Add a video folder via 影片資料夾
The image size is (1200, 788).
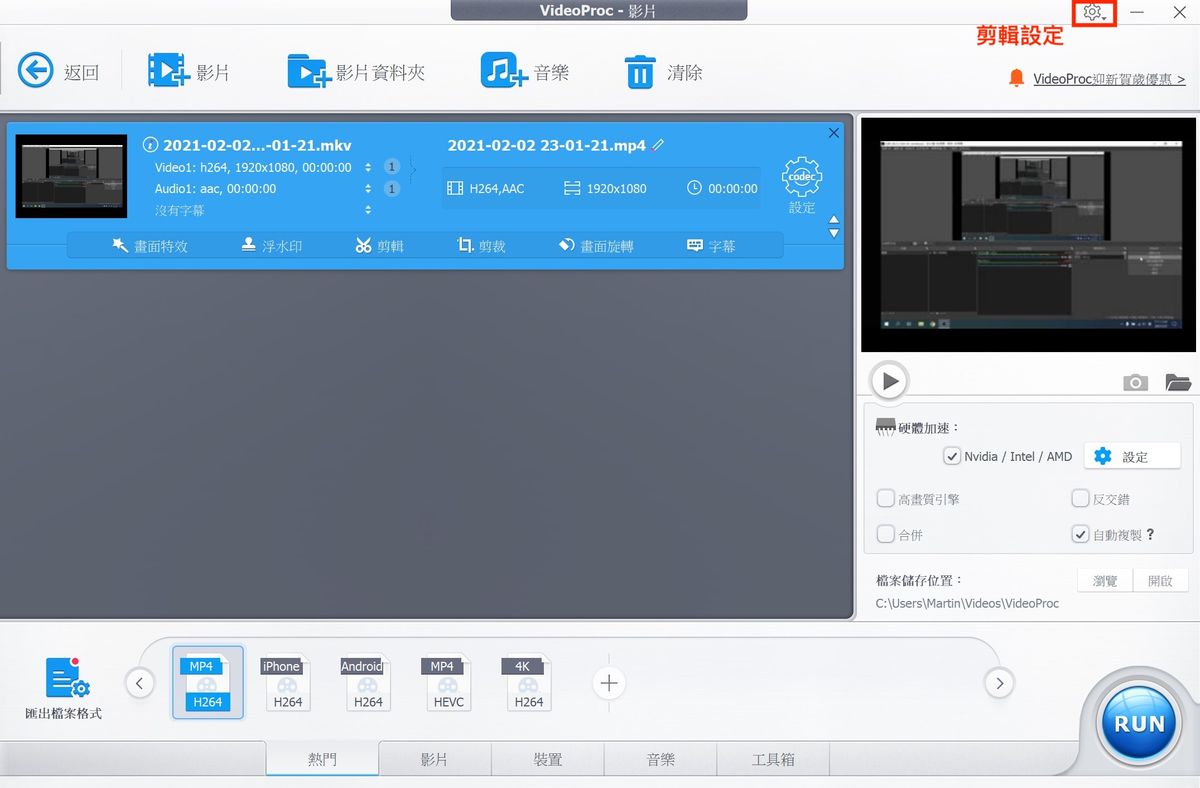356,72
